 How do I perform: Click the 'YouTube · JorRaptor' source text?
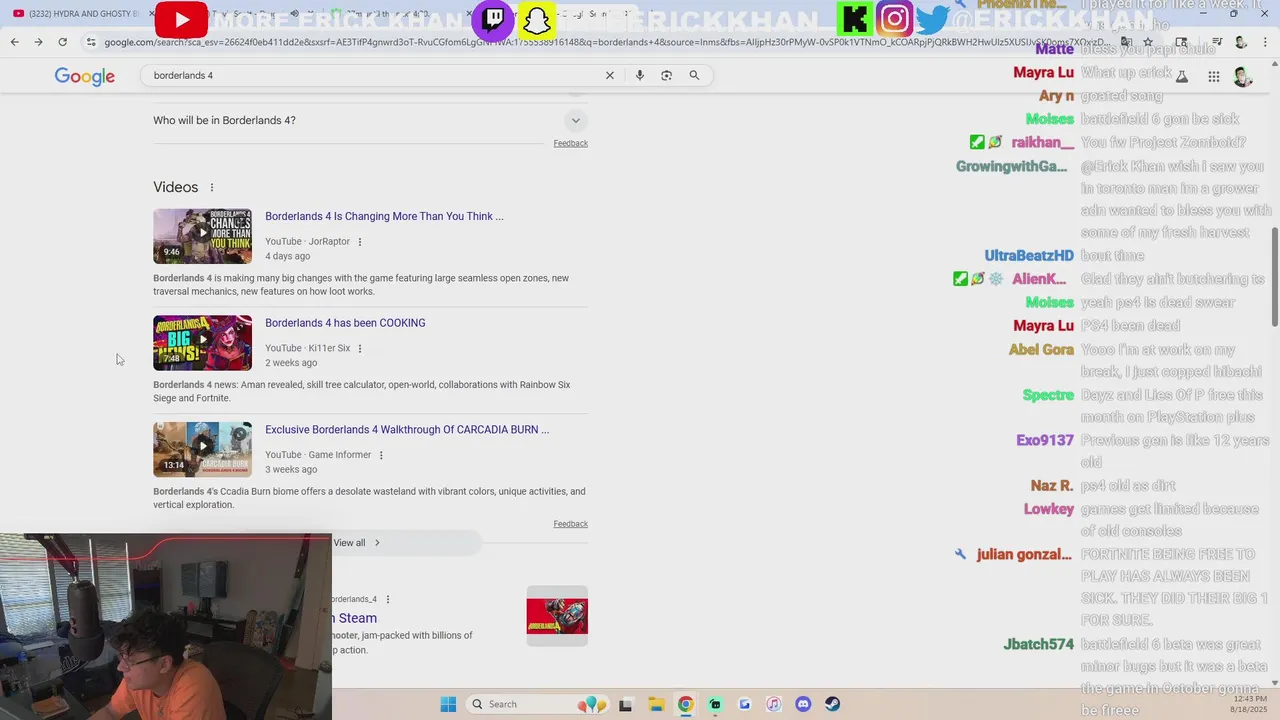click(x=307, y=242)
